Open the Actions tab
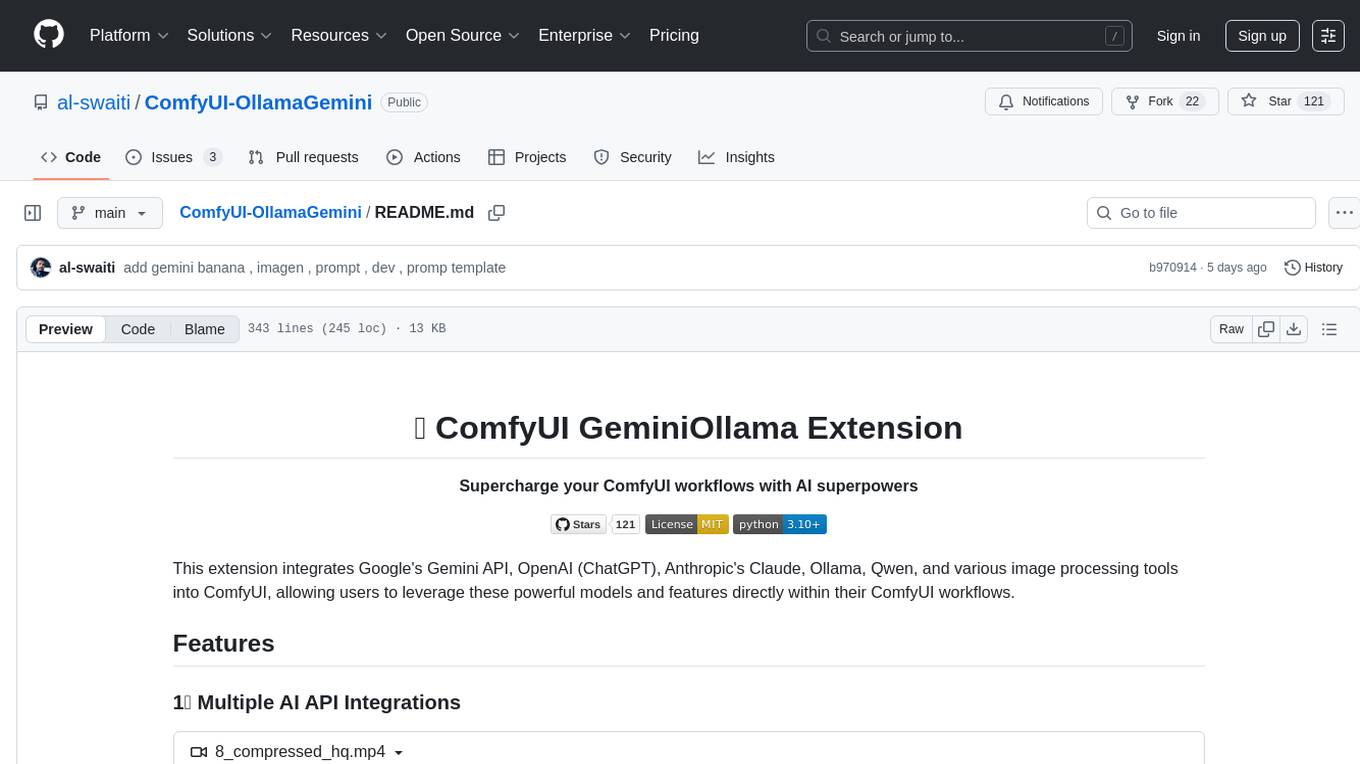Screen dimensions: 1360x764 click(423, 157)
